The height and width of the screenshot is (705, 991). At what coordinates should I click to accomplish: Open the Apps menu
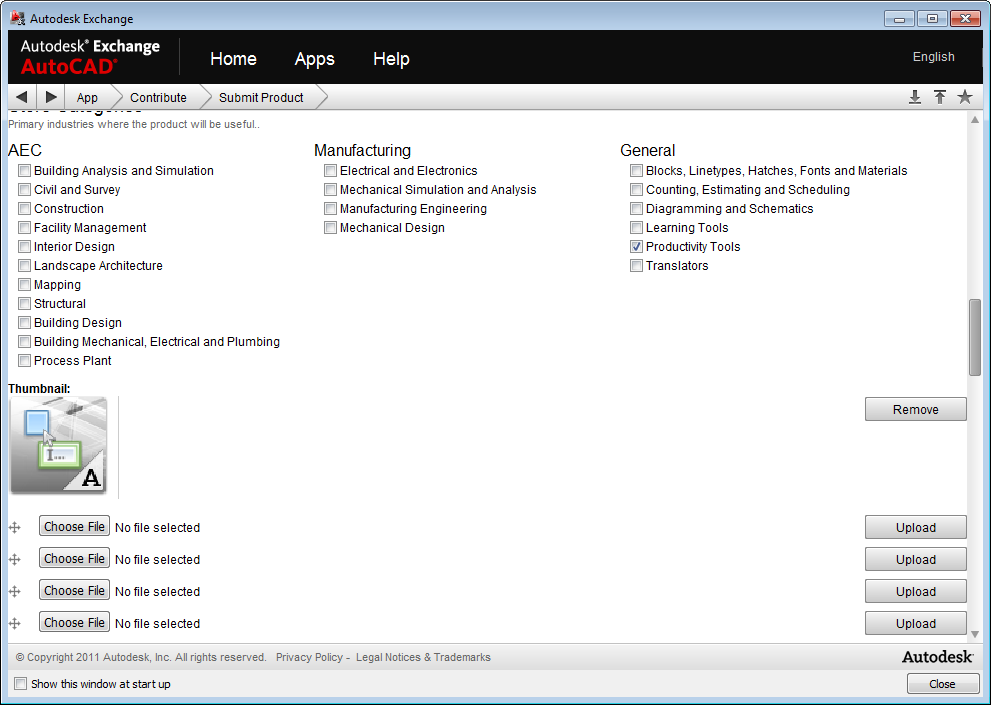(314, 59)
